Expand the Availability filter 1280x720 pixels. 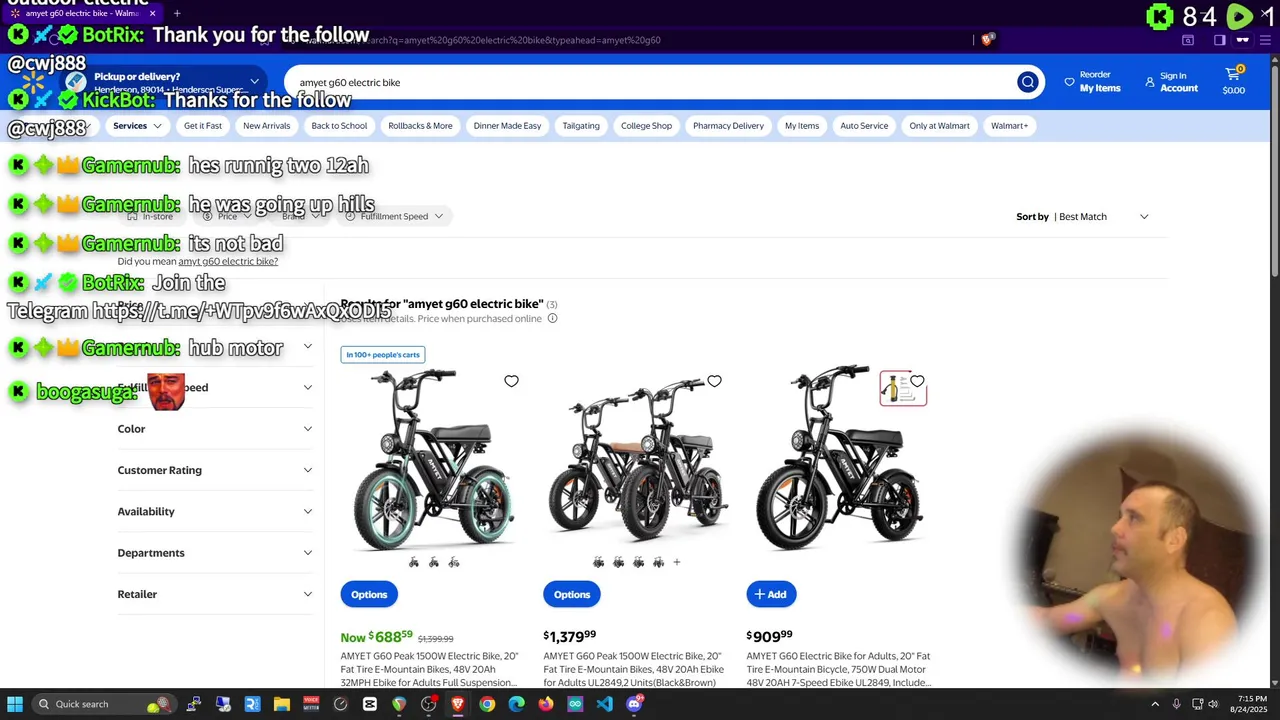point(215,511)
